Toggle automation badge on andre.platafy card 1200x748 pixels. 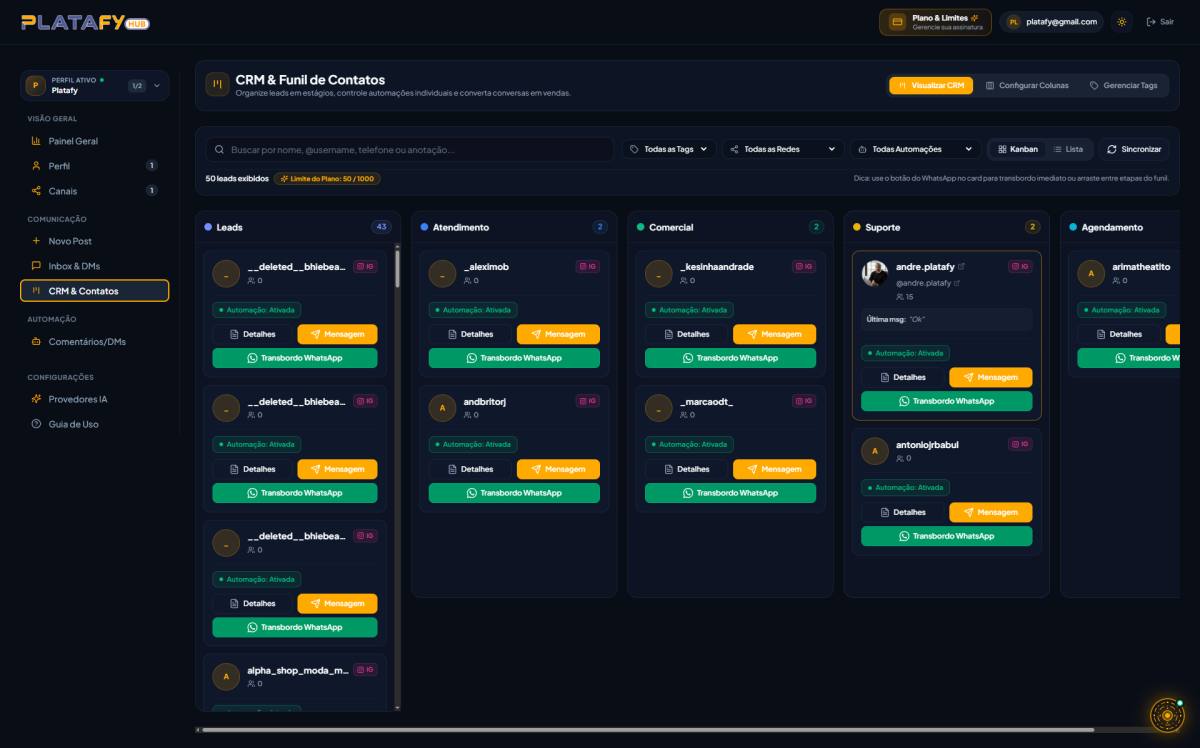(x=904, y=353)
